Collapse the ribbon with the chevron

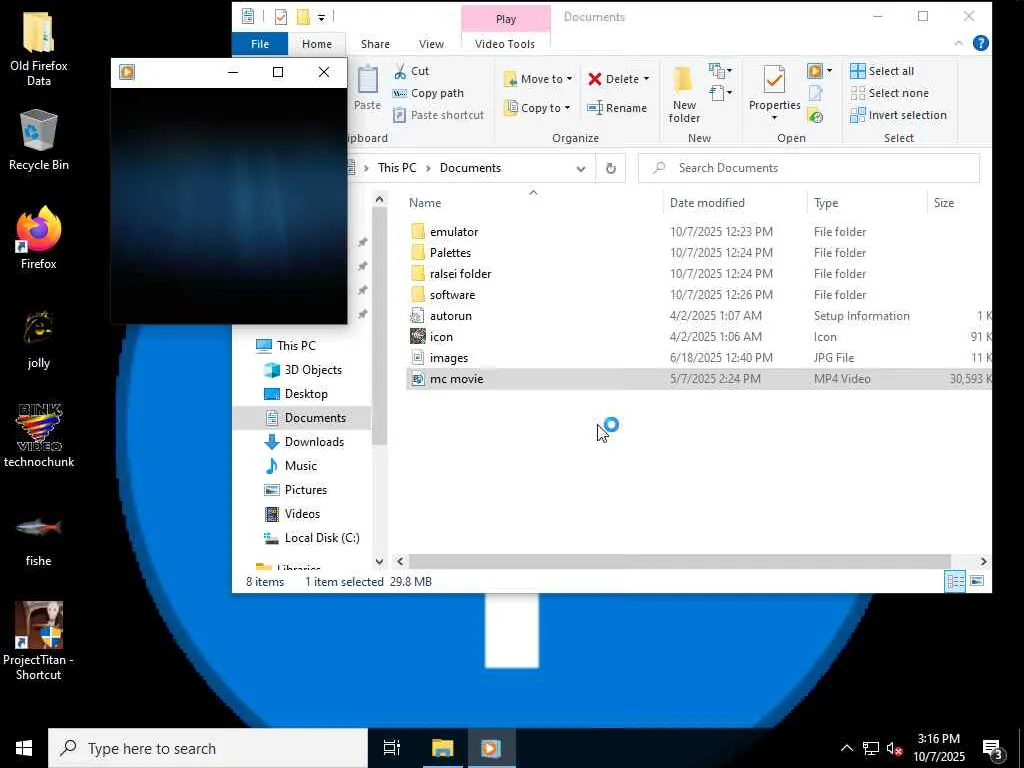[958, 43]
